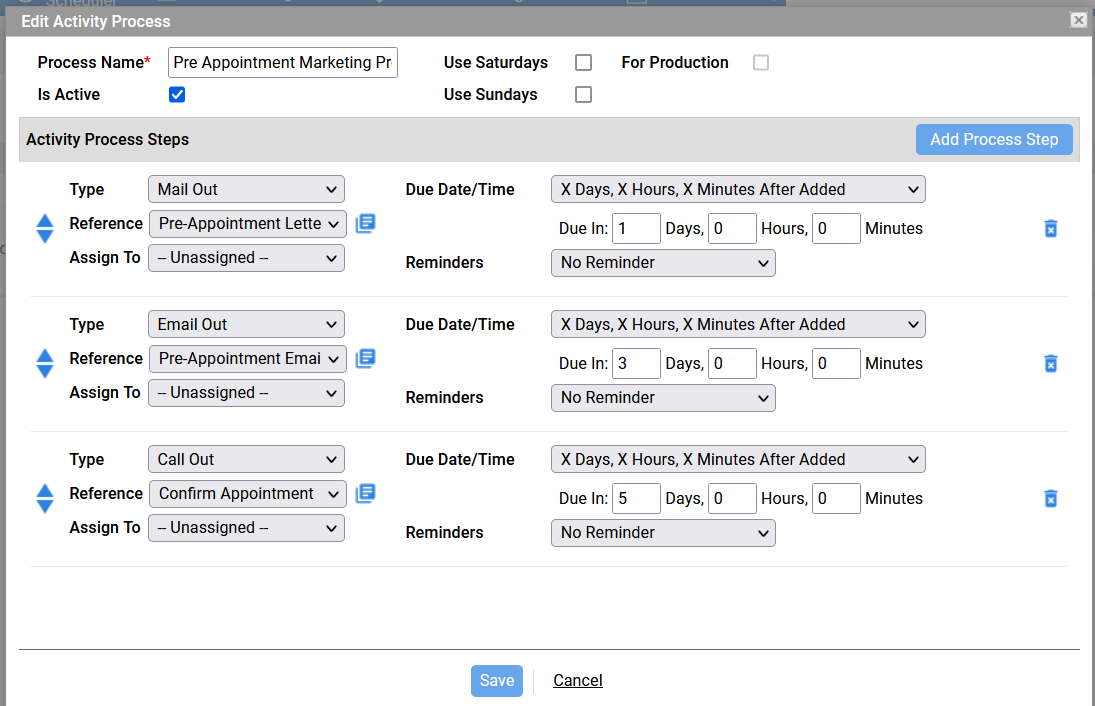1095x706 pixels.
Task: Cancel editing the activity process
Action: 578,680
